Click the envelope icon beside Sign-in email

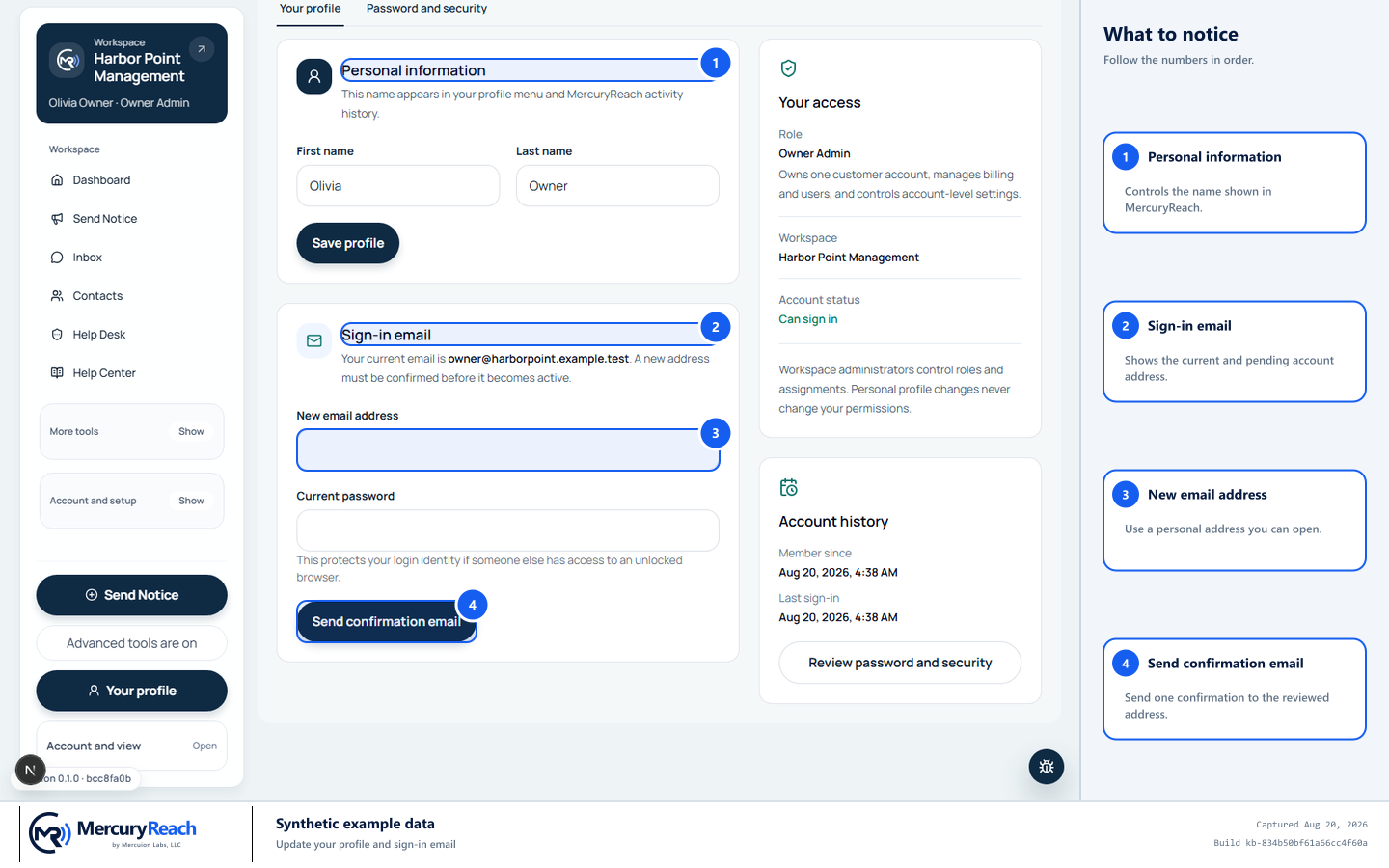(314, 340)
